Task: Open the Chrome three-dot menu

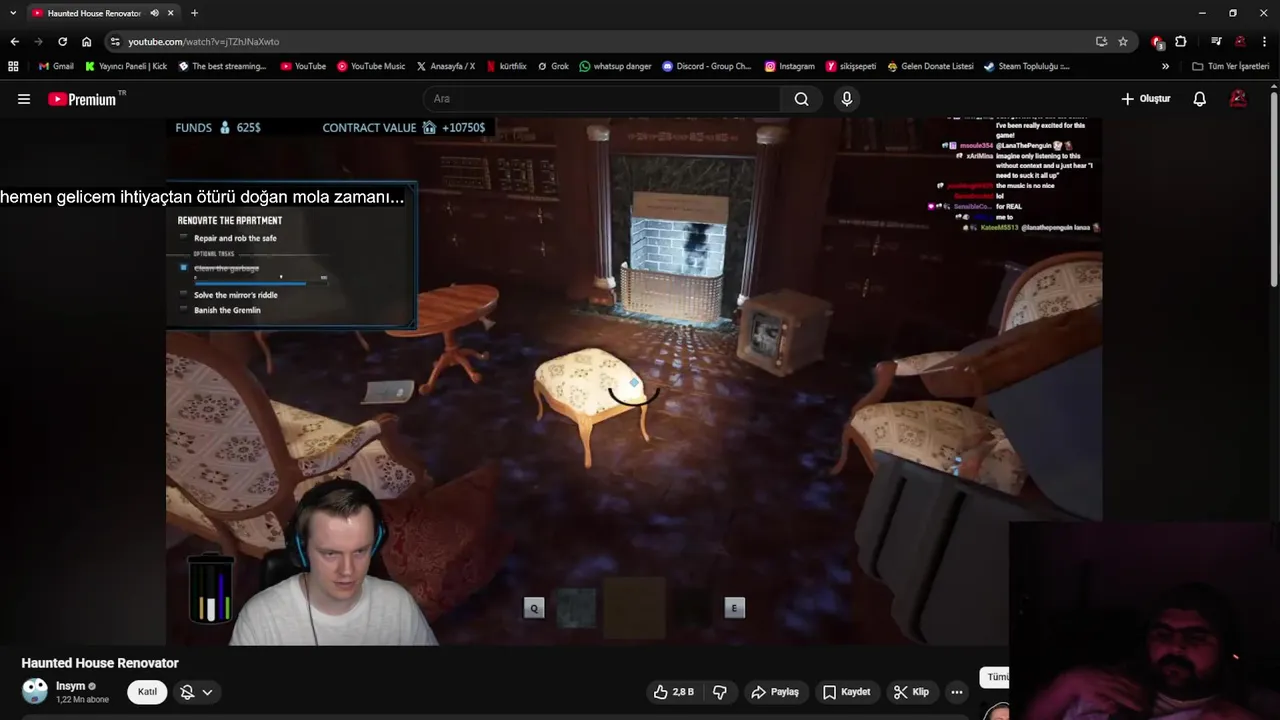Action: (x=1264, y=42)
